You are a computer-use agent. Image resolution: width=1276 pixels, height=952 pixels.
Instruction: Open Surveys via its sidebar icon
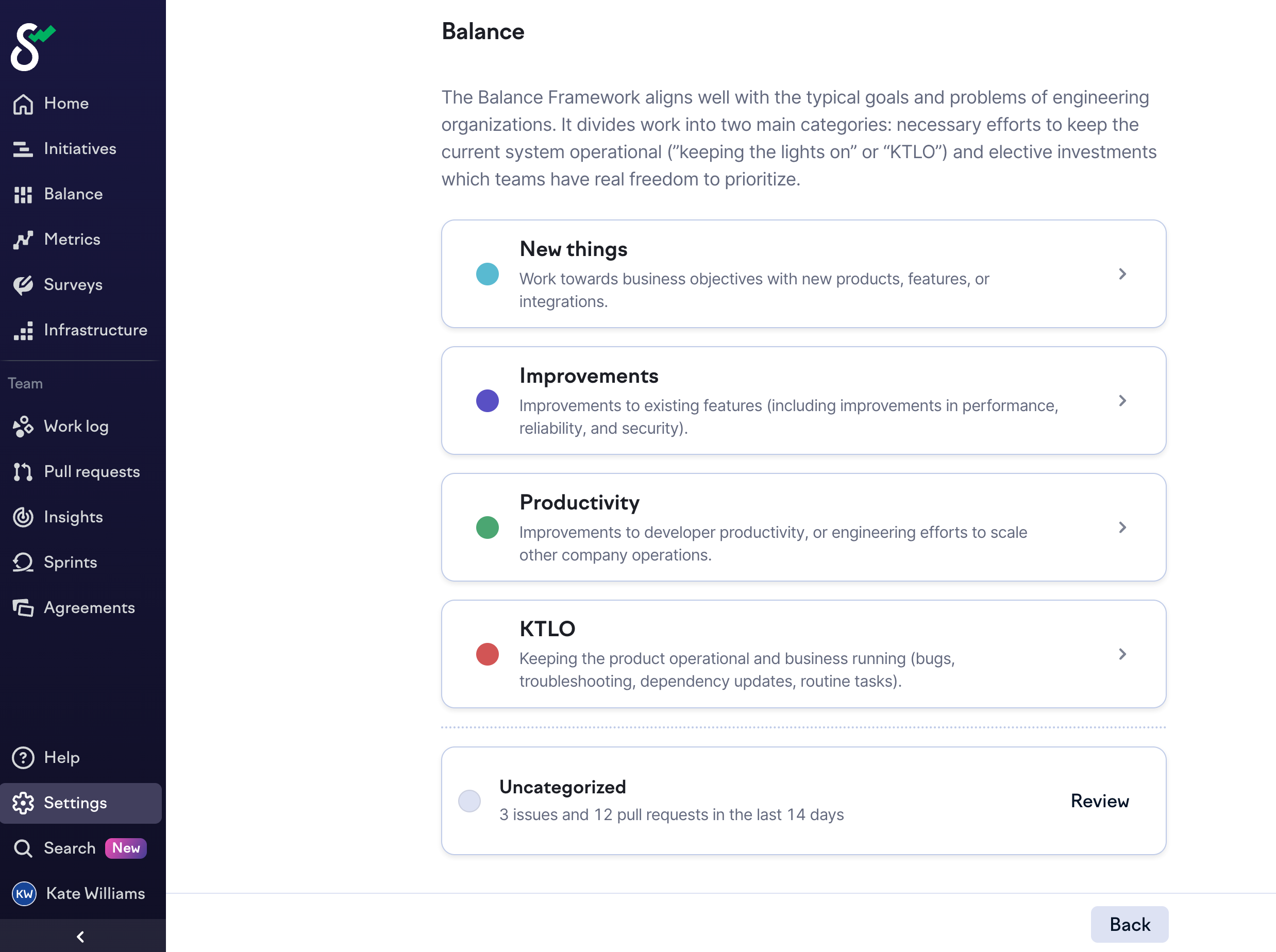pos(23,285)
